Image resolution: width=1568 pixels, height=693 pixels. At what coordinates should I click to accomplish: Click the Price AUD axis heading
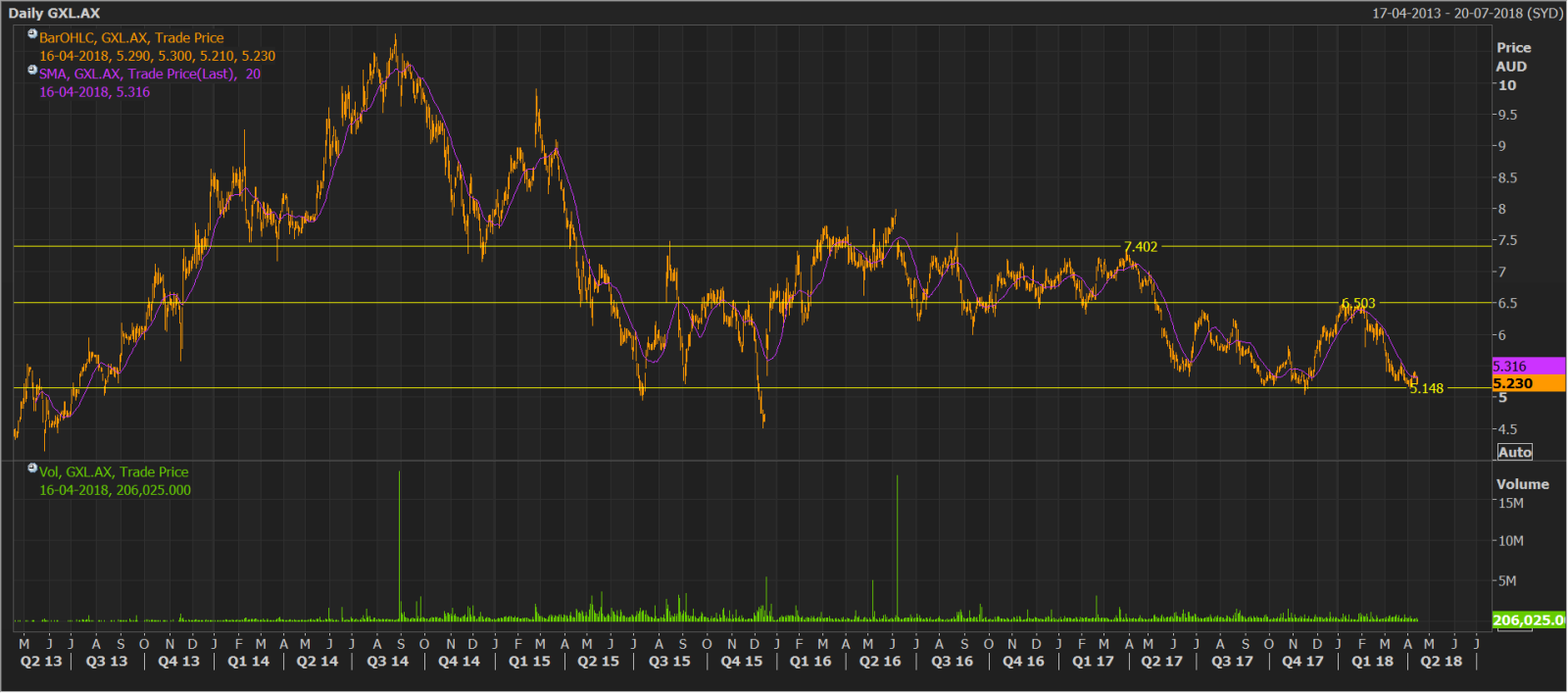[x=1512, y=57]
